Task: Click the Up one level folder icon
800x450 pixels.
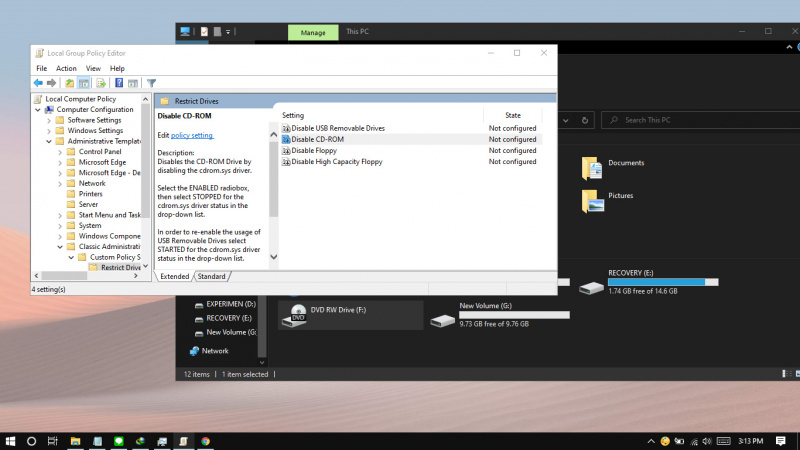Action: point(69,83)
